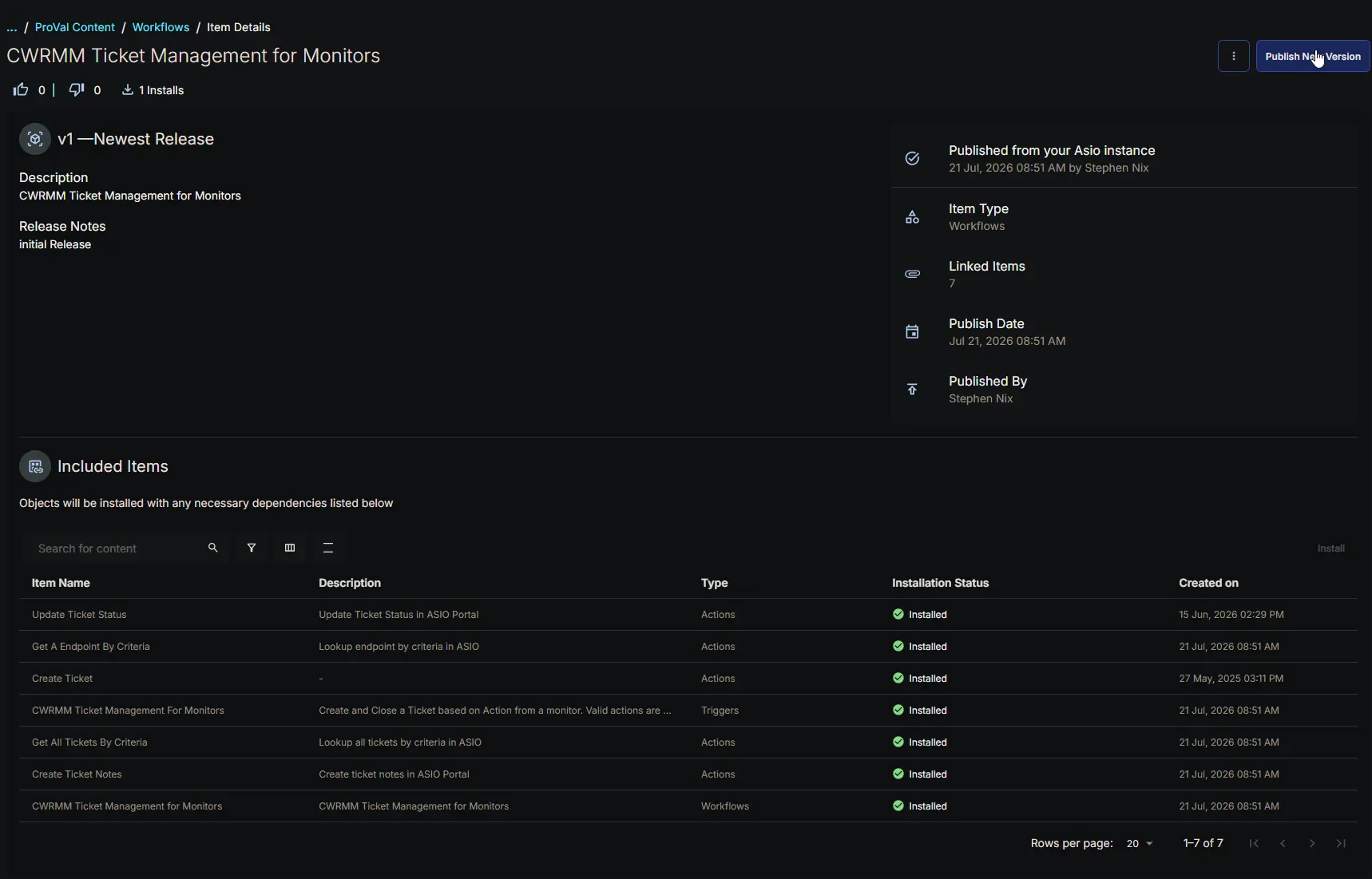Sort by the Created on column header
The width and height of the screenshot is (1372, 879).
(1209, 583)
